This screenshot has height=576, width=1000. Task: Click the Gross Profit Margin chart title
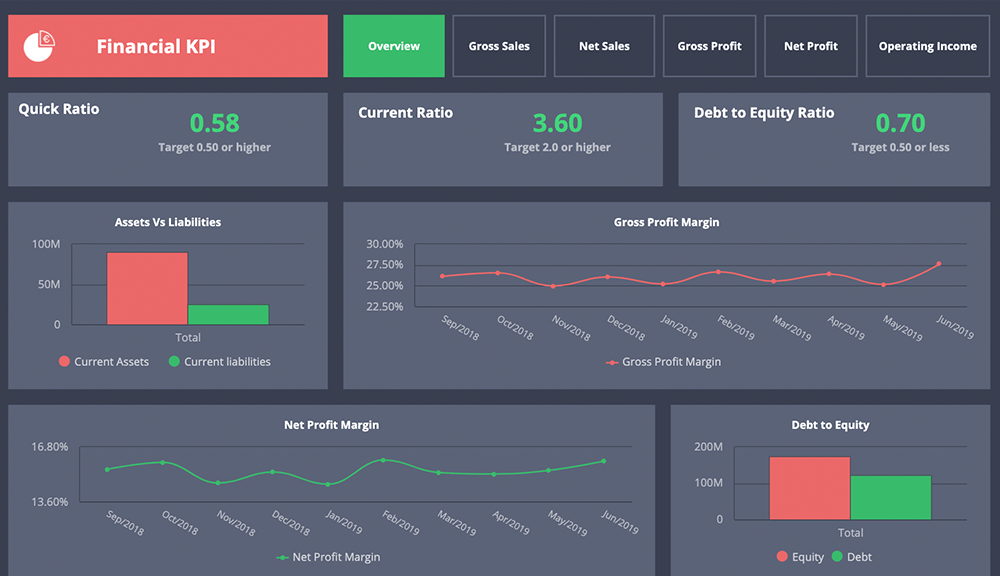pyautogui.click(x=666, y=222)
